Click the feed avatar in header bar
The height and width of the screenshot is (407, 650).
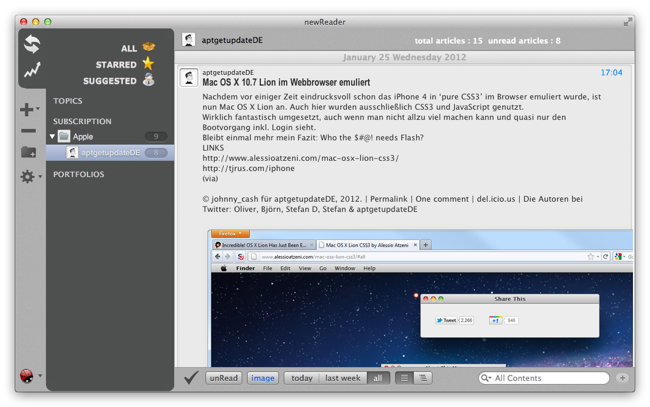[189, 40]
